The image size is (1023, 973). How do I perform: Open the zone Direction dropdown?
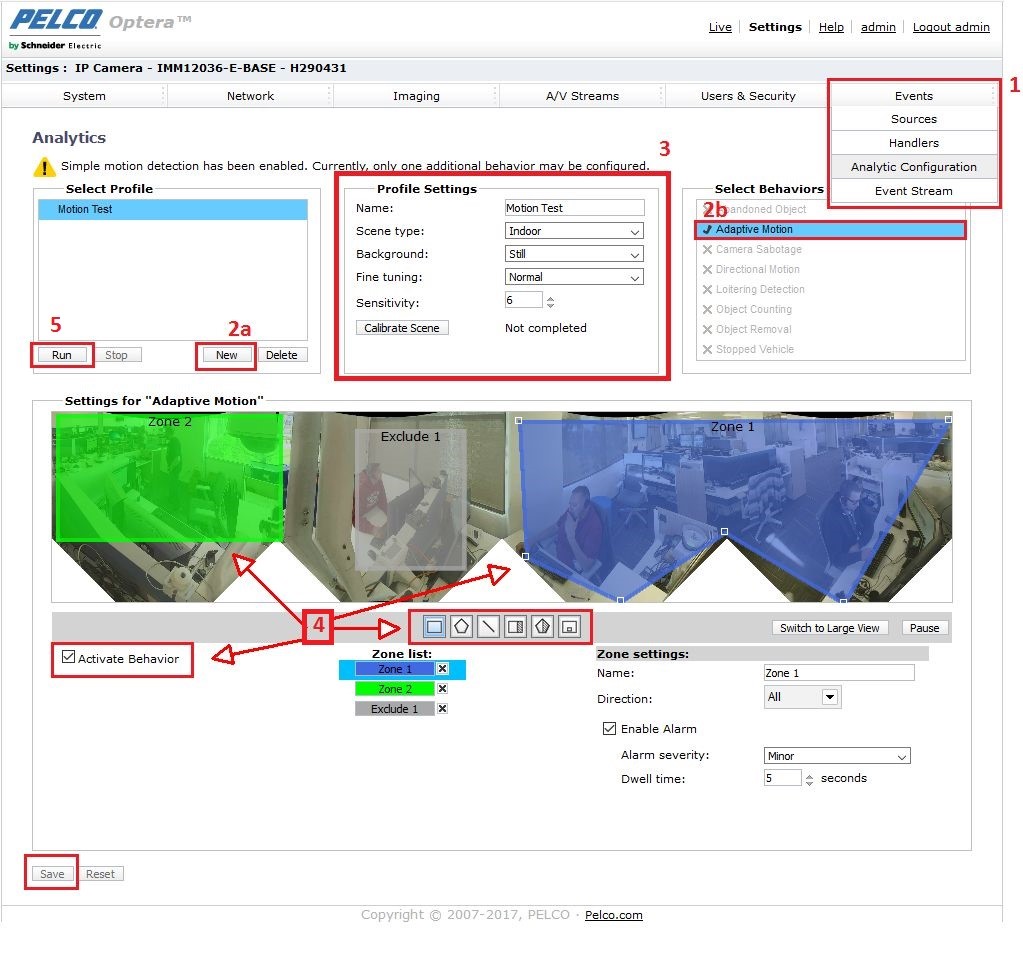click(x=802, y=697)
